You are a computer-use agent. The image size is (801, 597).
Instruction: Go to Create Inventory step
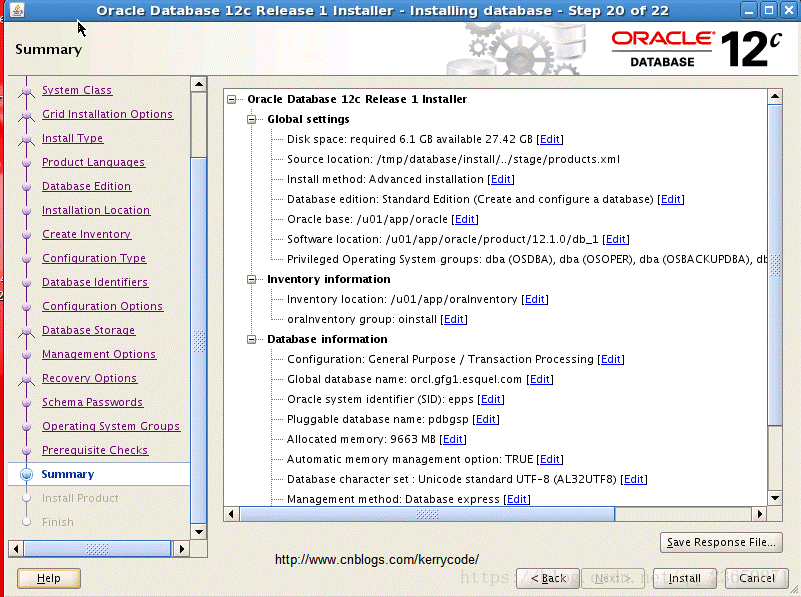(x=86, y=234)
